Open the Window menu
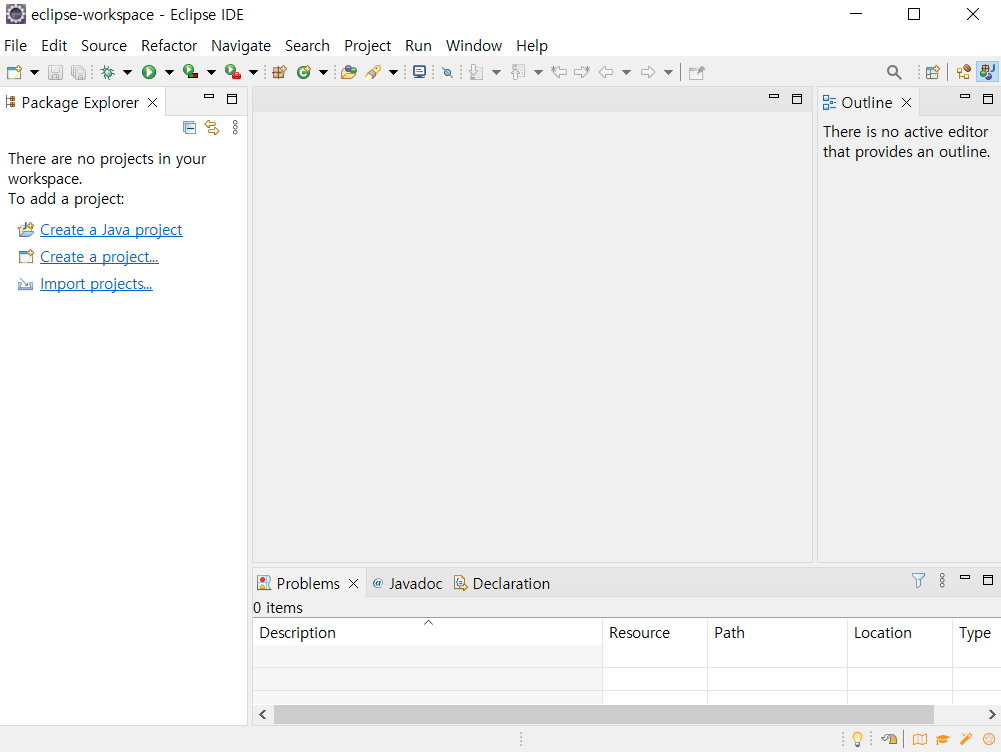The image size is (1001, 752). 474,46
